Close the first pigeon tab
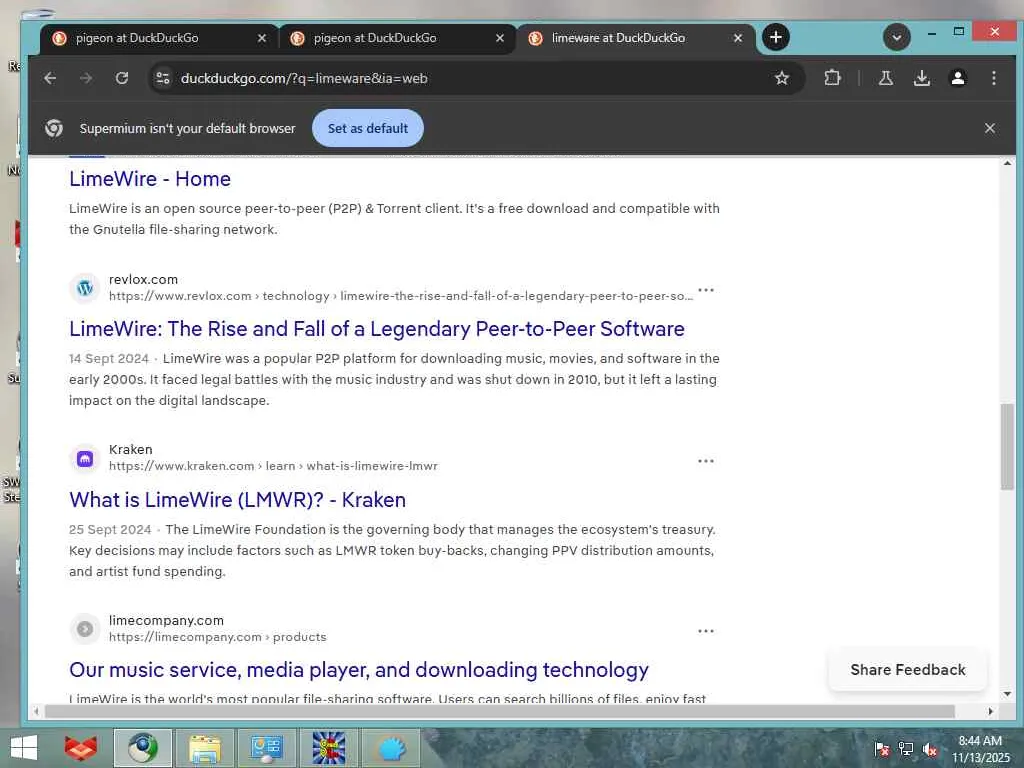 click(262, 38)
